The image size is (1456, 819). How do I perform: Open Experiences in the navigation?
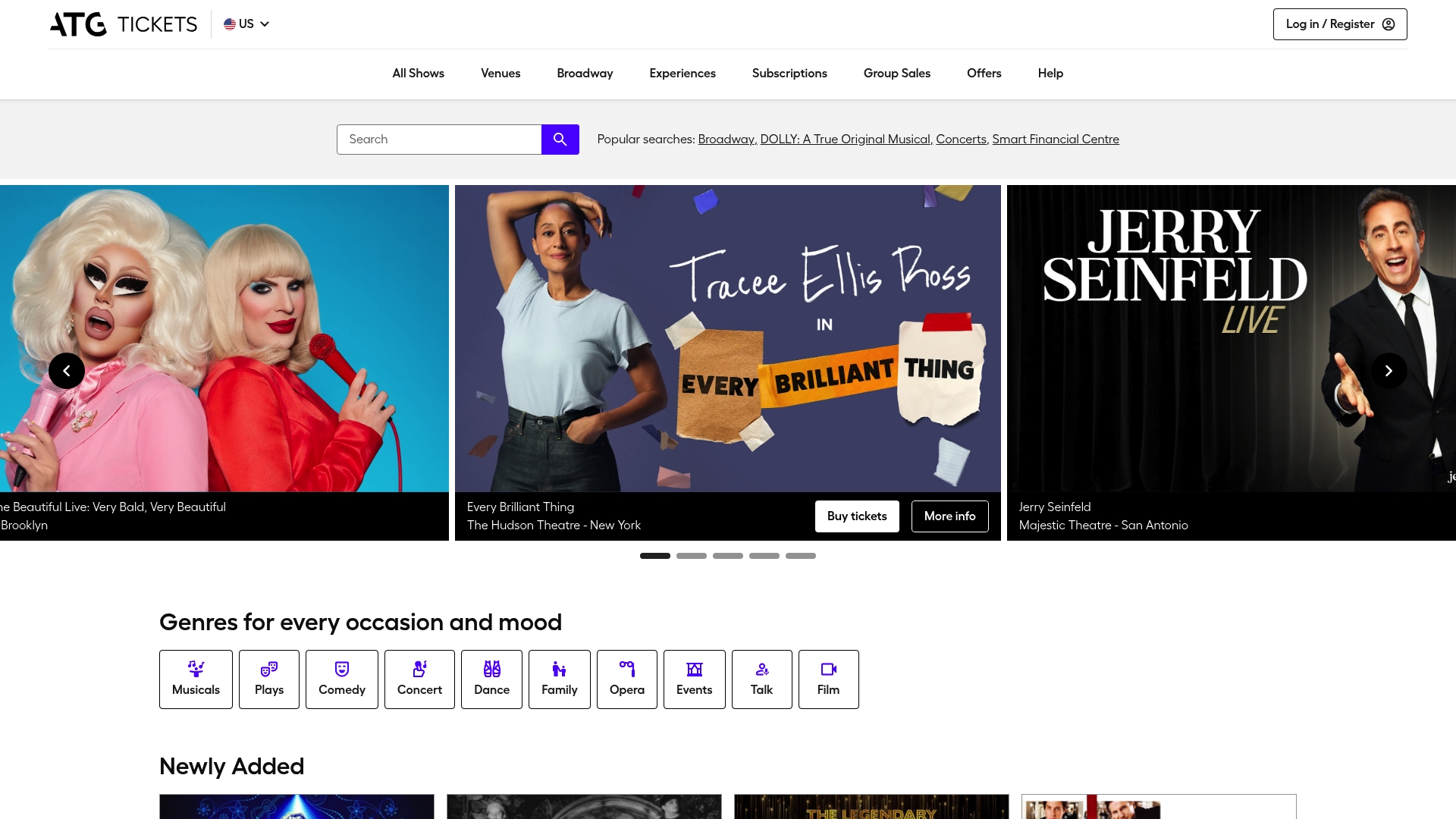(x=682, y=74)
